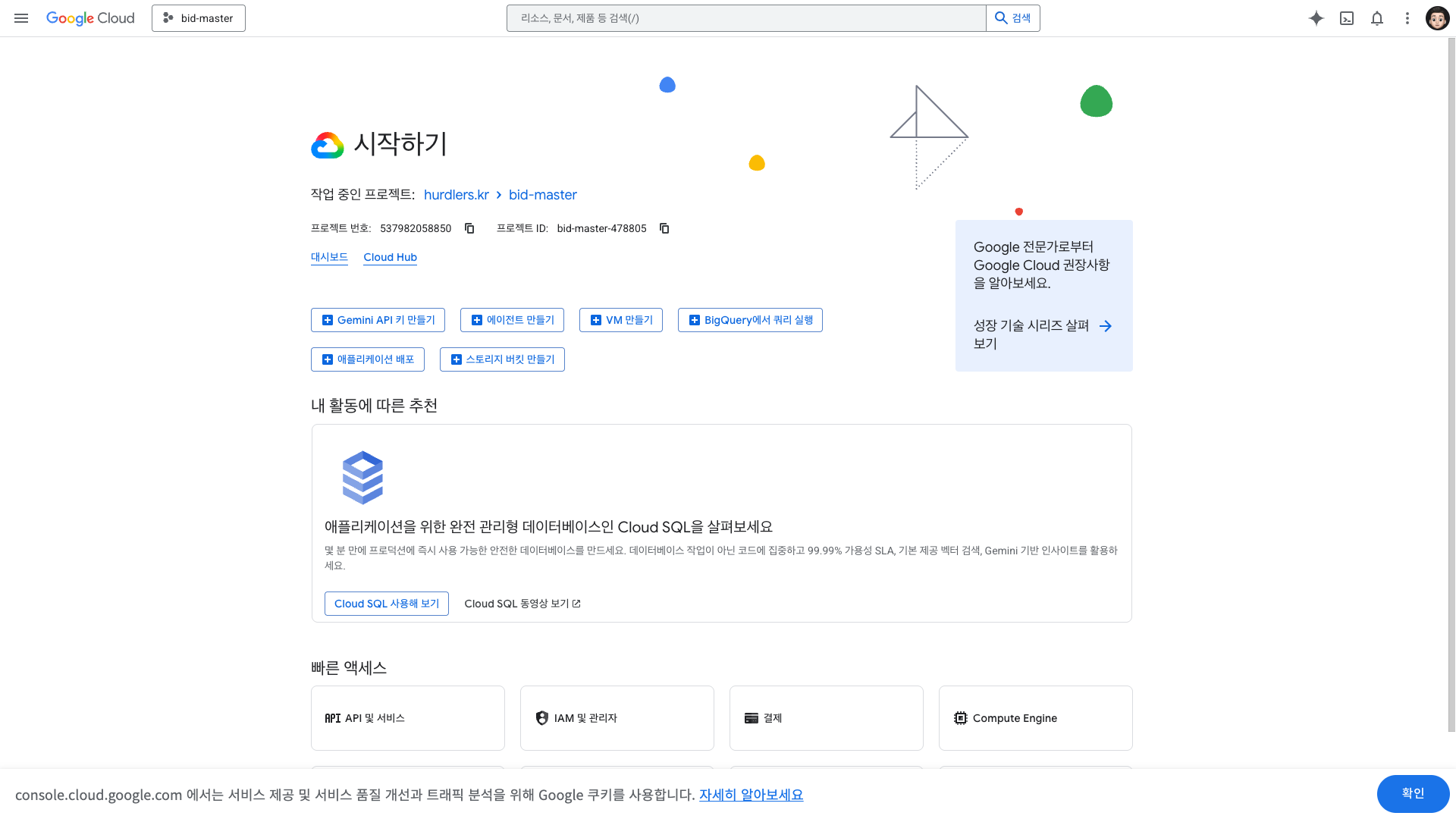Viewport: 1456px width, 819px height.
Task: Open the Compute Engine quick access card
Action: [x=1036, y=718]
